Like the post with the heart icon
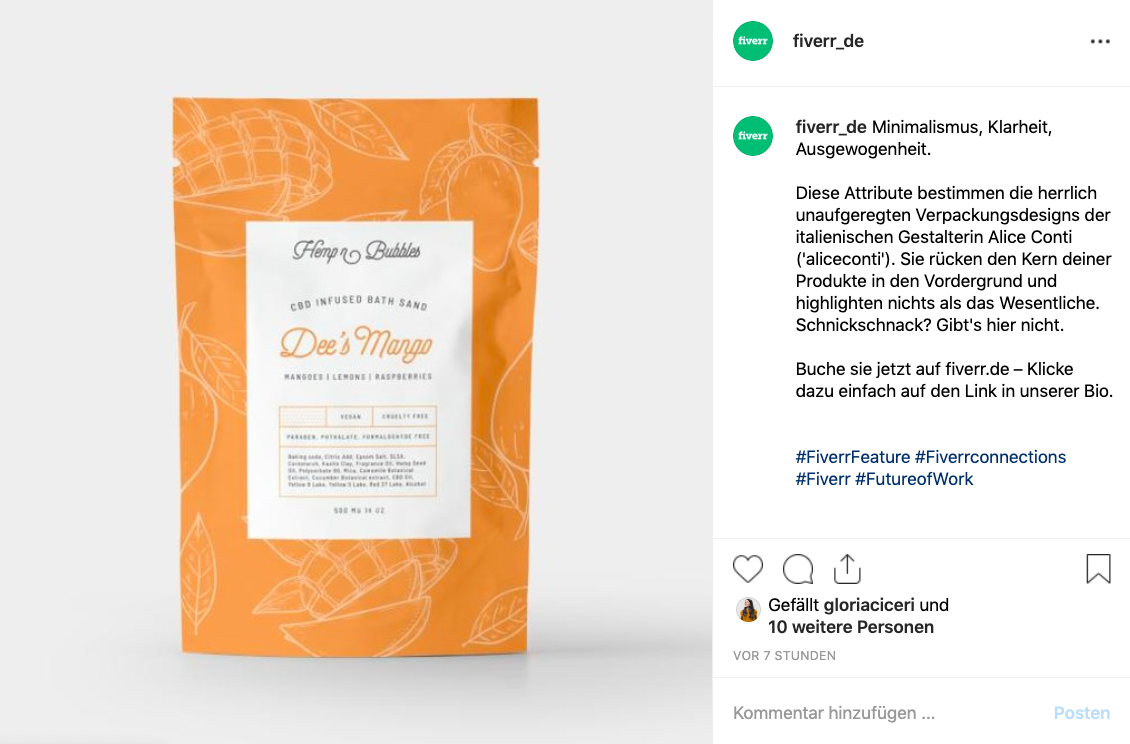 tap(747, 569)
